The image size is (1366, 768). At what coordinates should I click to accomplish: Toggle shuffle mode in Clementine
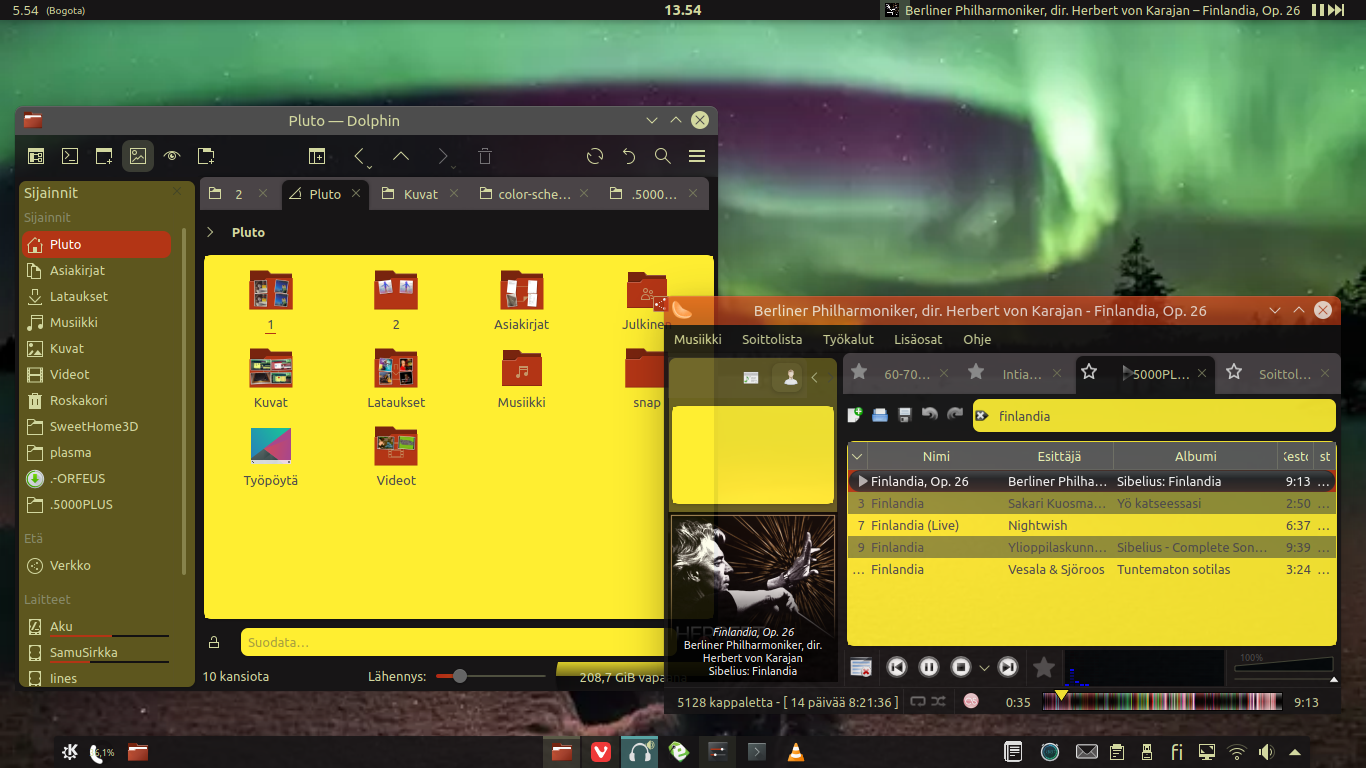938,702
